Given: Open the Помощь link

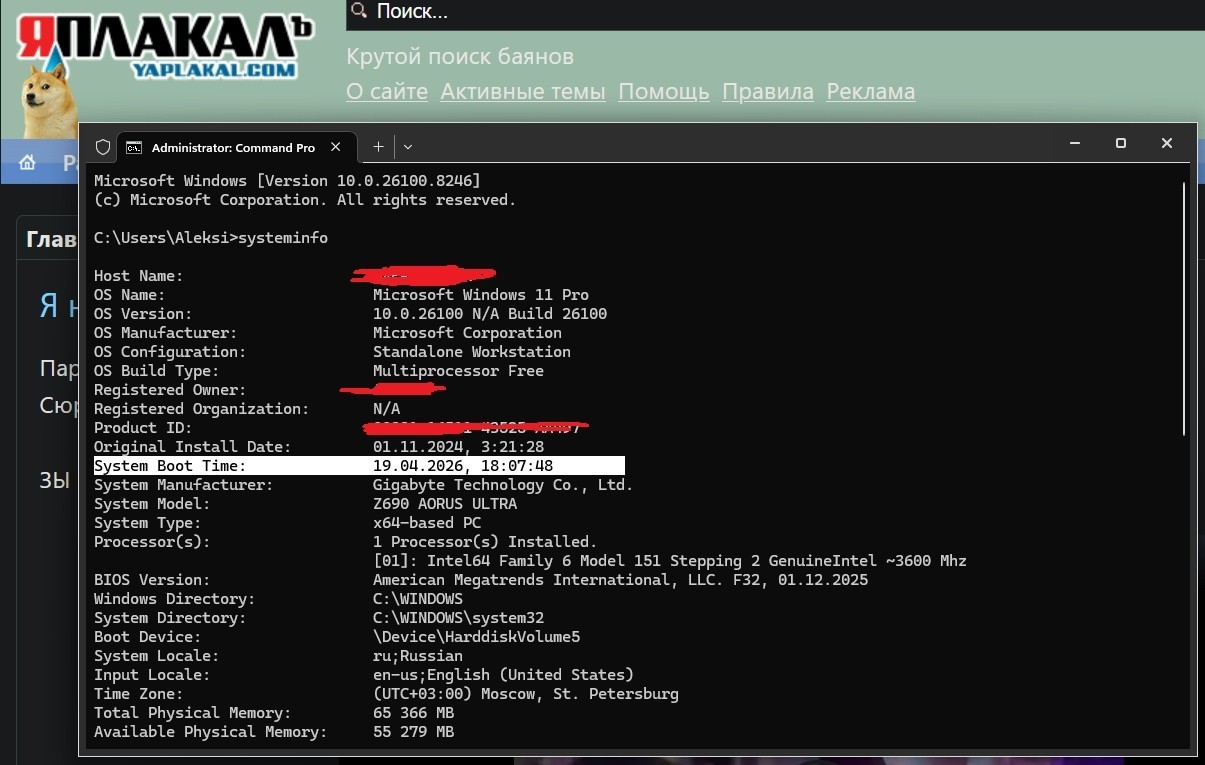Looking at the screenshot, I should pyautogui.click(x=664, y=92).
